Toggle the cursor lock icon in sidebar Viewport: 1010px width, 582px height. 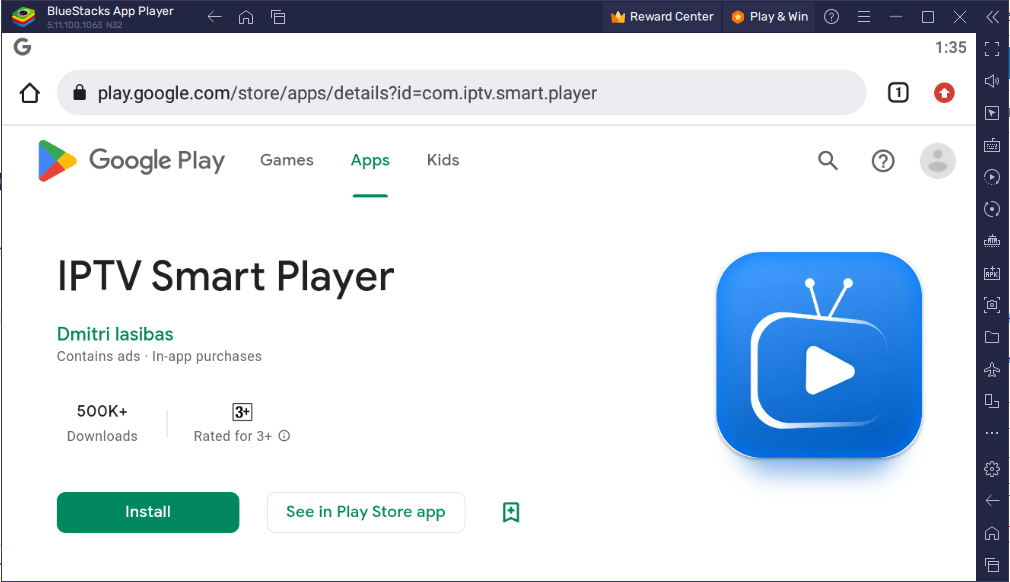tap(992, 113)
